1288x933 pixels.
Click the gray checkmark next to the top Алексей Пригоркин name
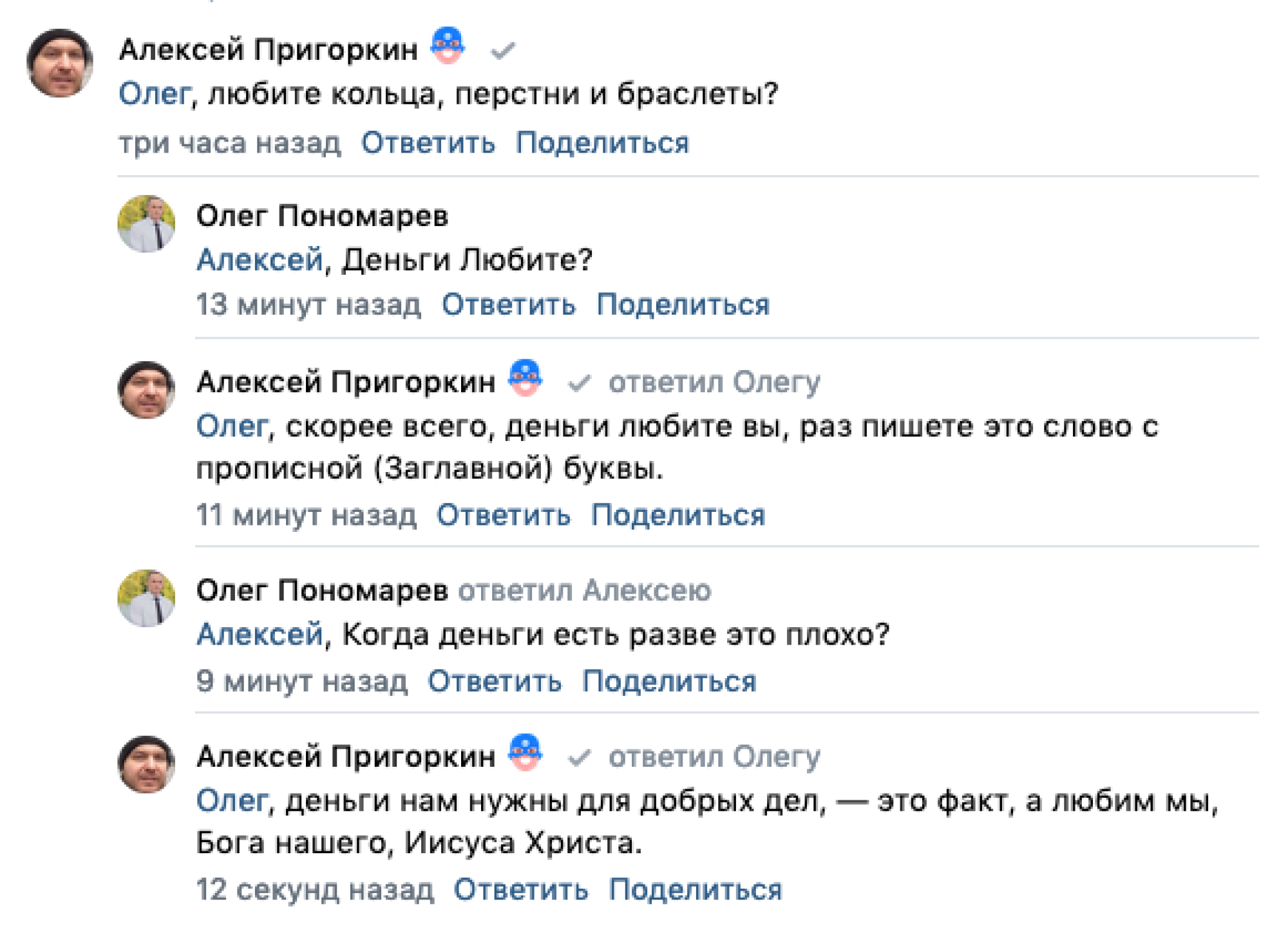[502, 50]
